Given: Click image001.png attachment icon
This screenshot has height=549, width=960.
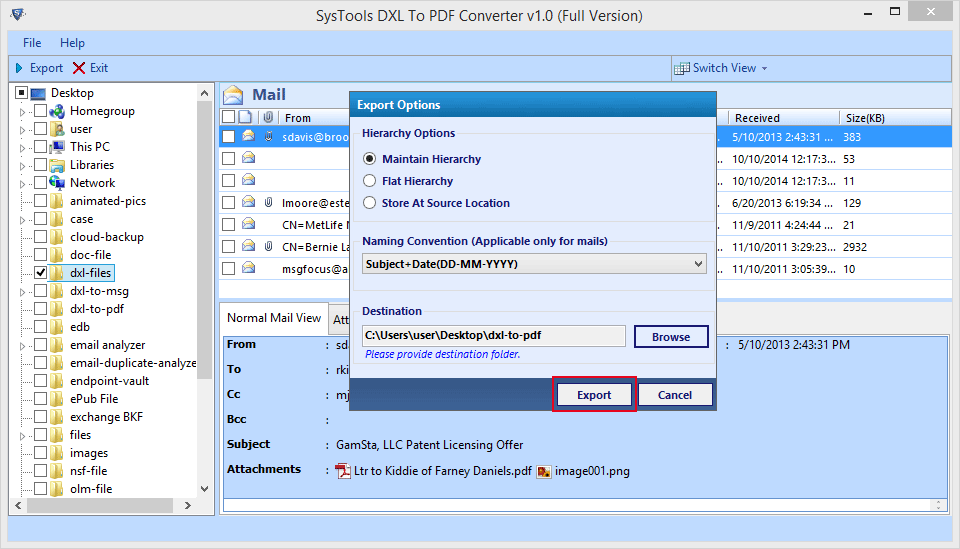Looking at the screenshot, I should coord(544,472).
